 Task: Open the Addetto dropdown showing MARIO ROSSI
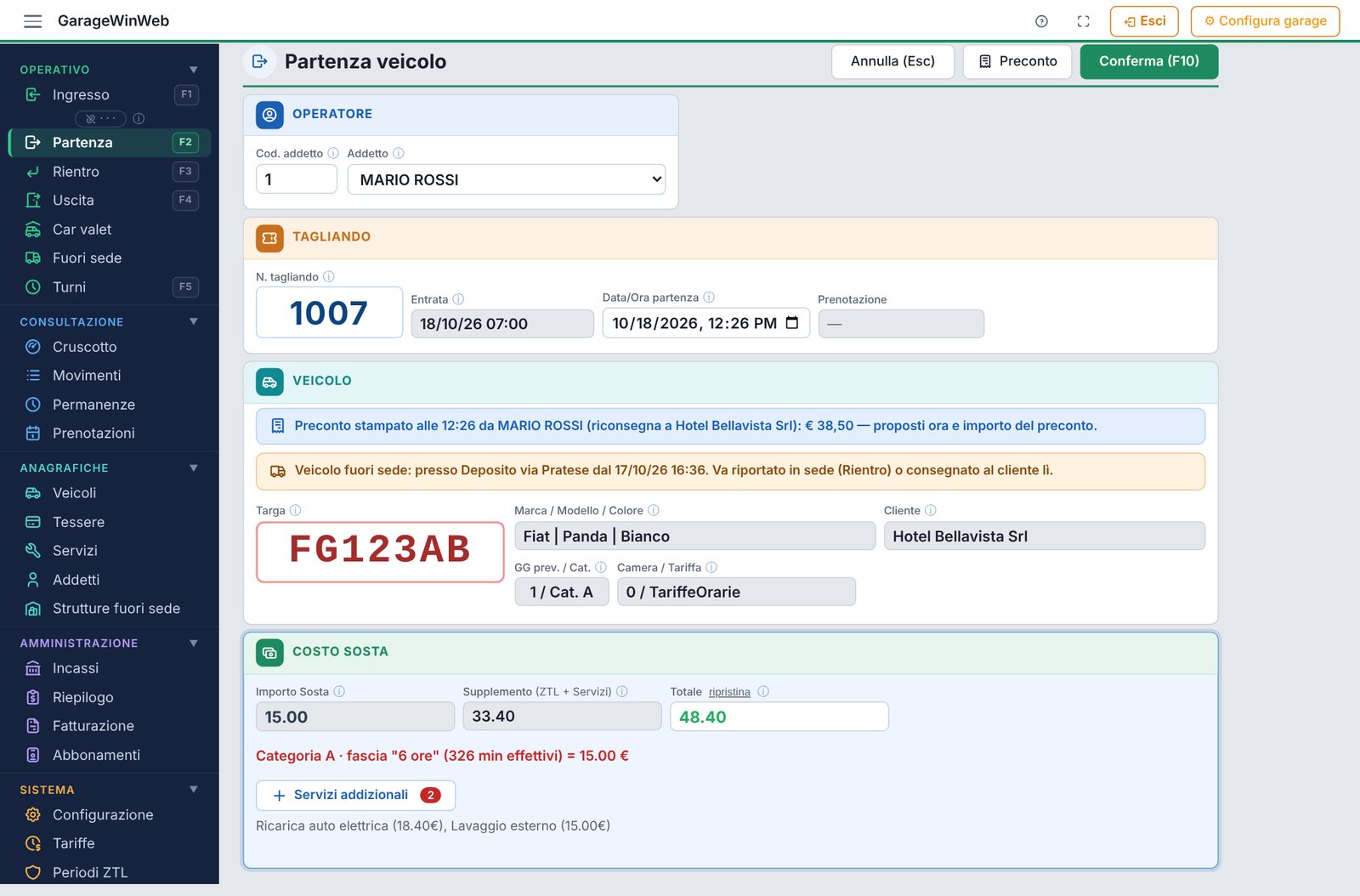(507, 179)
